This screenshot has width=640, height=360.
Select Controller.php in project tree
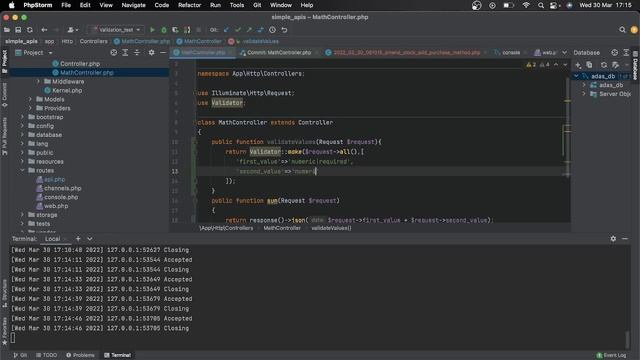coord(80,64)
